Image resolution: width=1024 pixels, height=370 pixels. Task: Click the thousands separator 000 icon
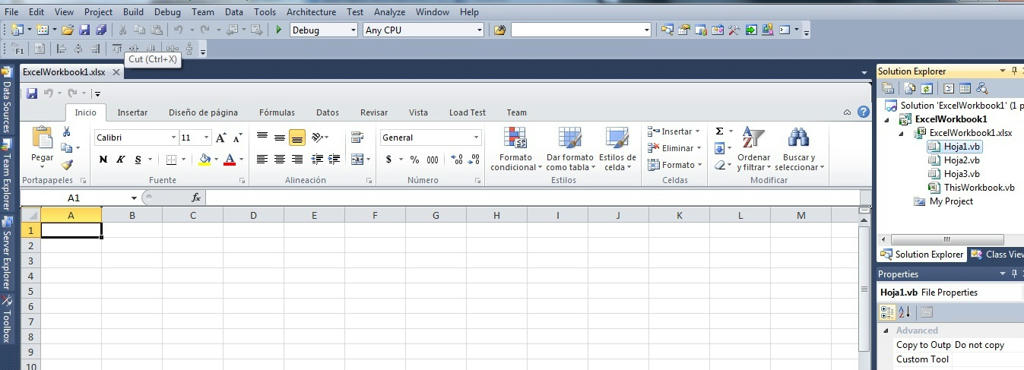tap(432, 159)
